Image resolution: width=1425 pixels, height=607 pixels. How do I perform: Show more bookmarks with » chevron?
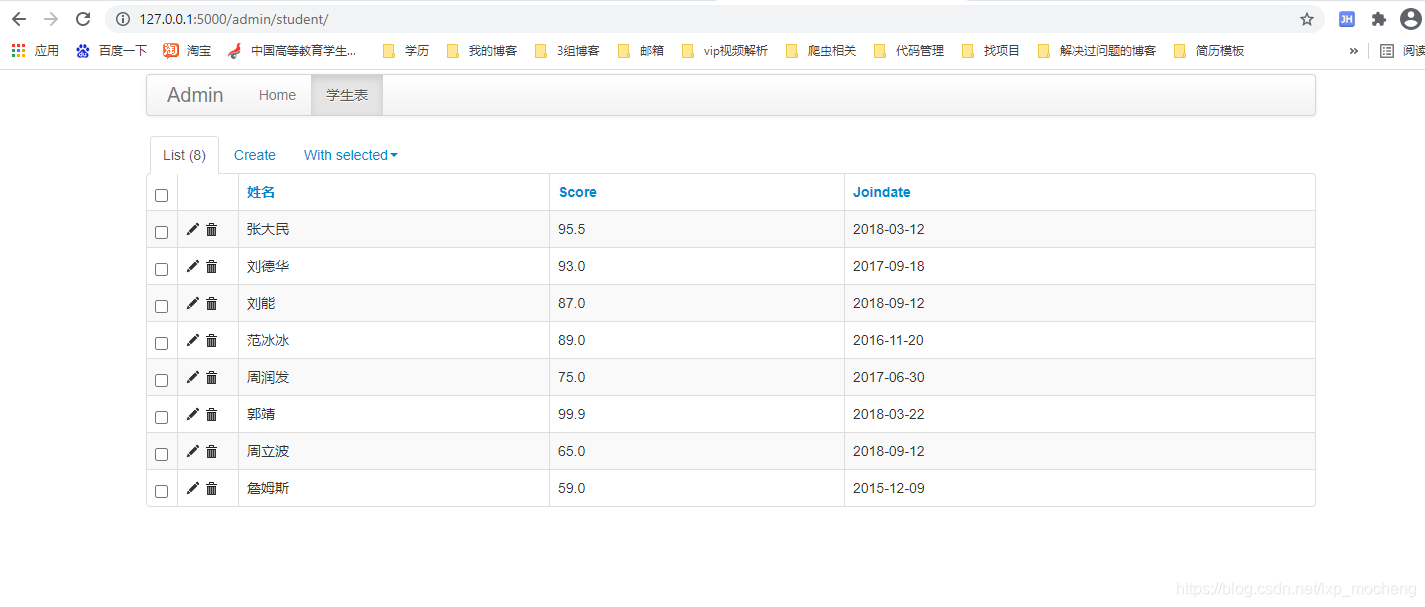tap(1354, 50)
